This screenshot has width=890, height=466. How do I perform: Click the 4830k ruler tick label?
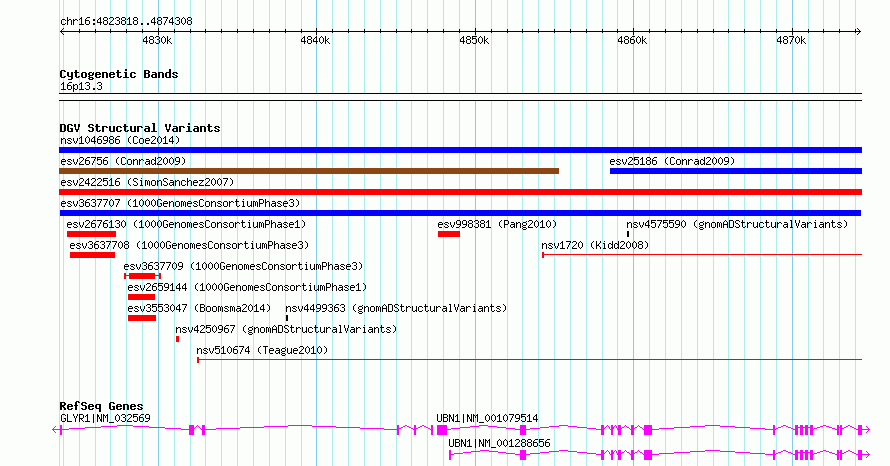pyautogui.click(x=157, y=40)
